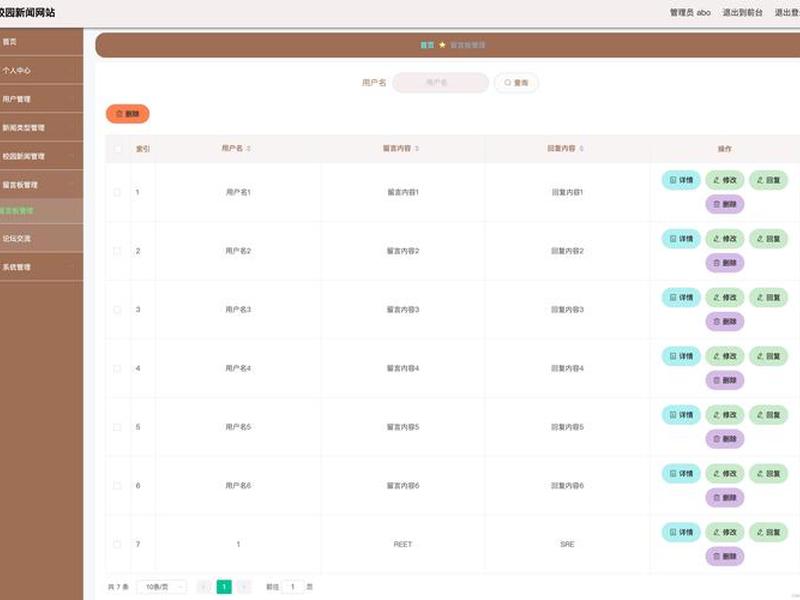Image resolution: width=800 pixels, height=600 pixels.
Task: Click purple 删除 for row 用户名6
Action: point(724,497)
